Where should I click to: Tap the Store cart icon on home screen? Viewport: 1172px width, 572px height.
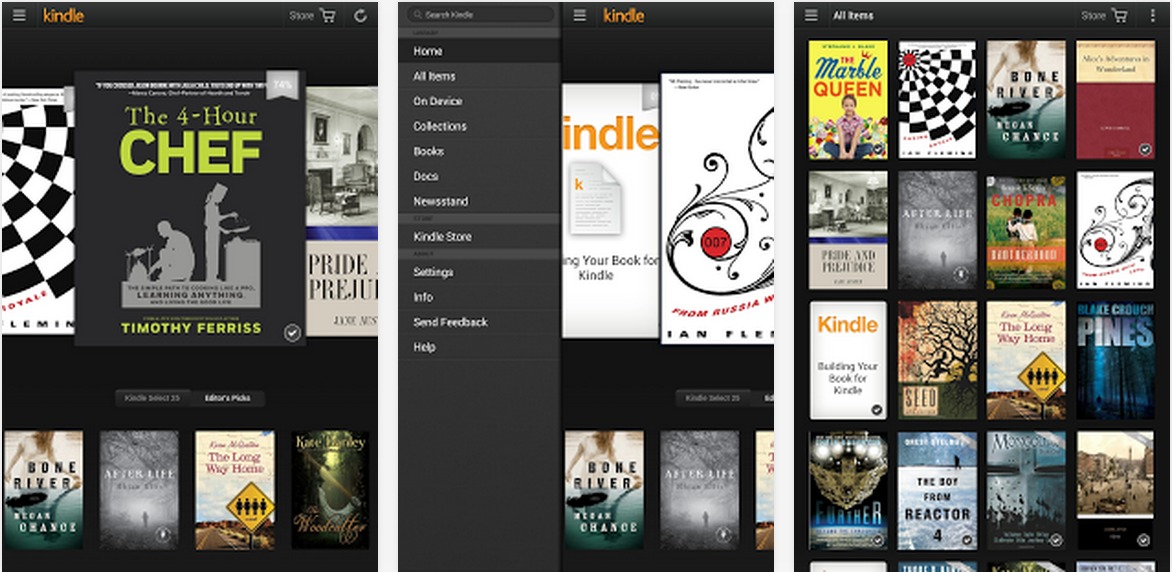point(327,15)
